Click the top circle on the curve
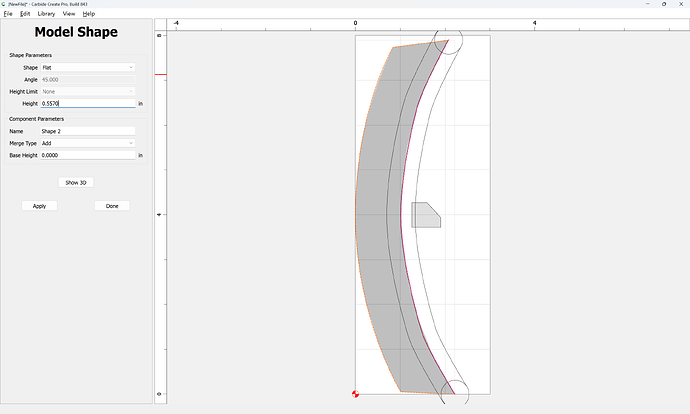The image size is (690, 414). pyautogui.click(x=448, y=40)
